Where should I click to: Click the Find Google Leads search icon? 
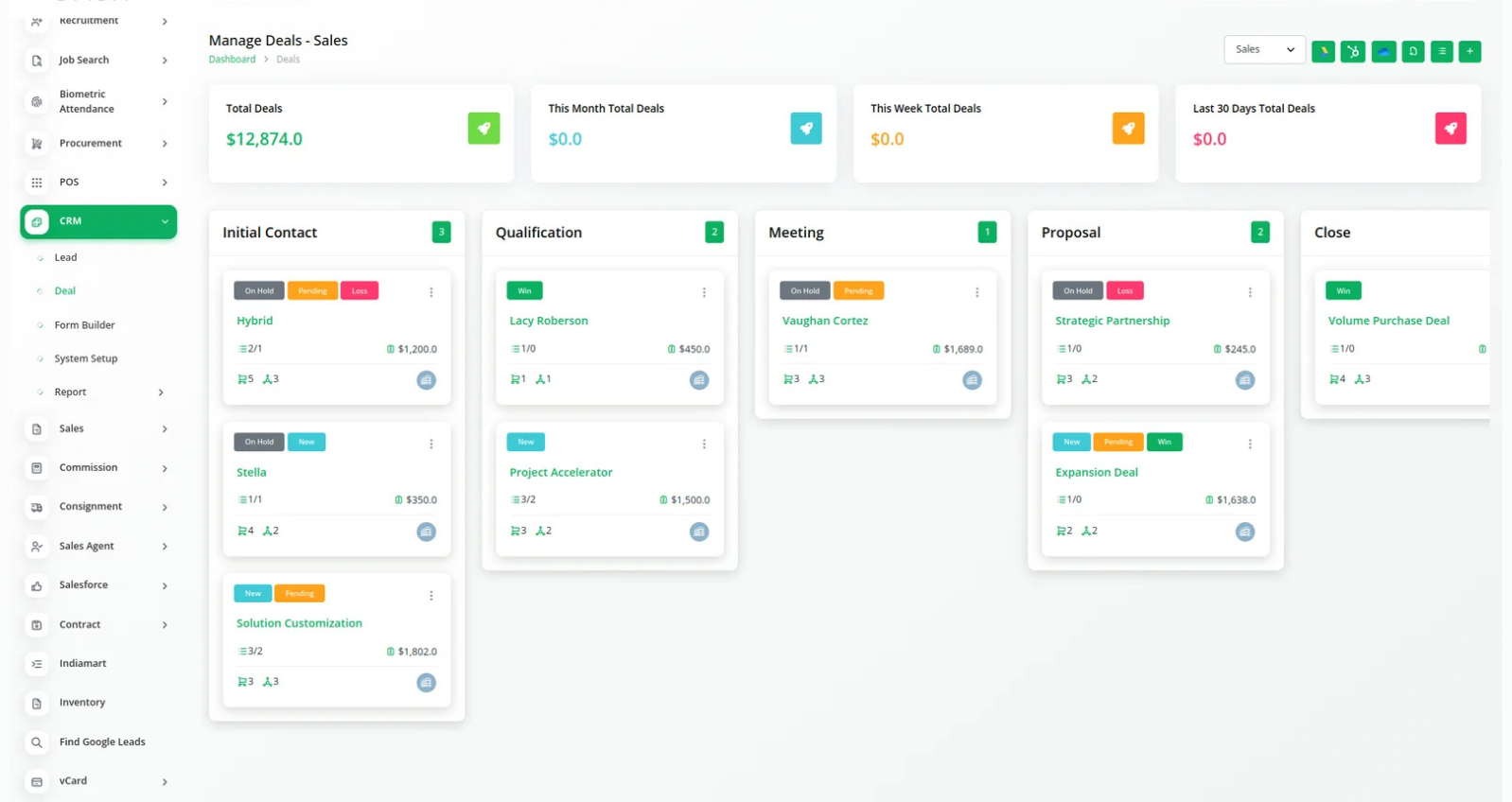click(37, 742)
